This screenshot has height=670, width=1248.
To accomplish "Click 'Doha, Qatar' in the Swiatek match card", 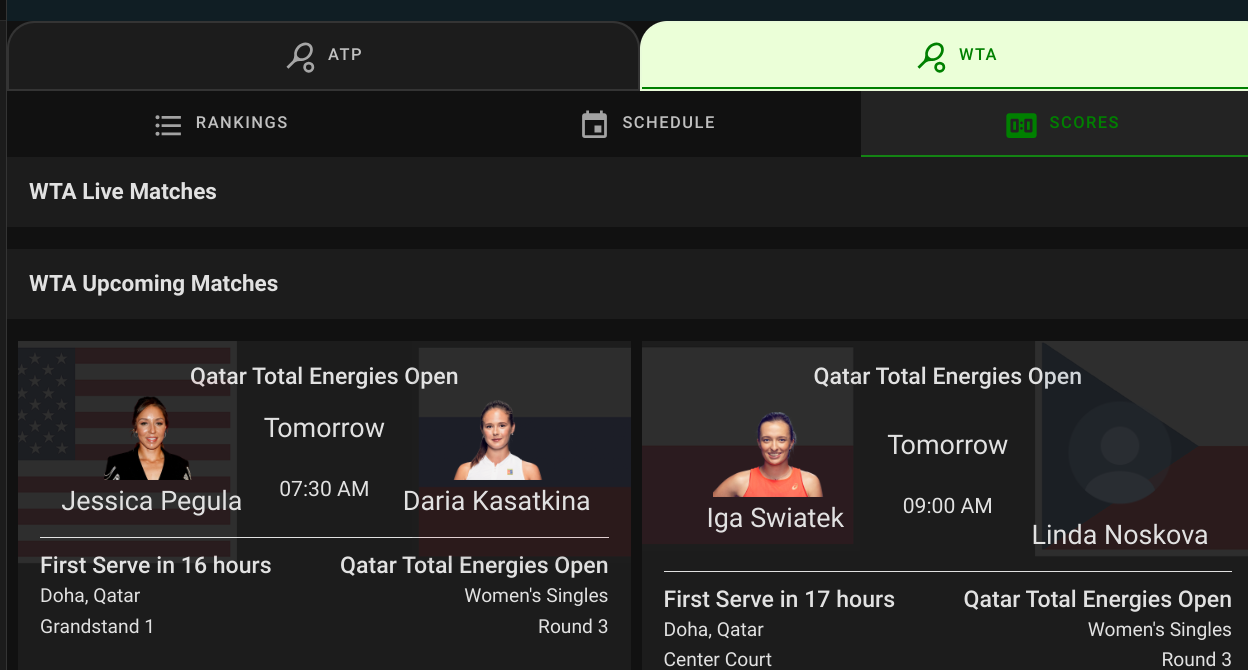I will 714,630.
